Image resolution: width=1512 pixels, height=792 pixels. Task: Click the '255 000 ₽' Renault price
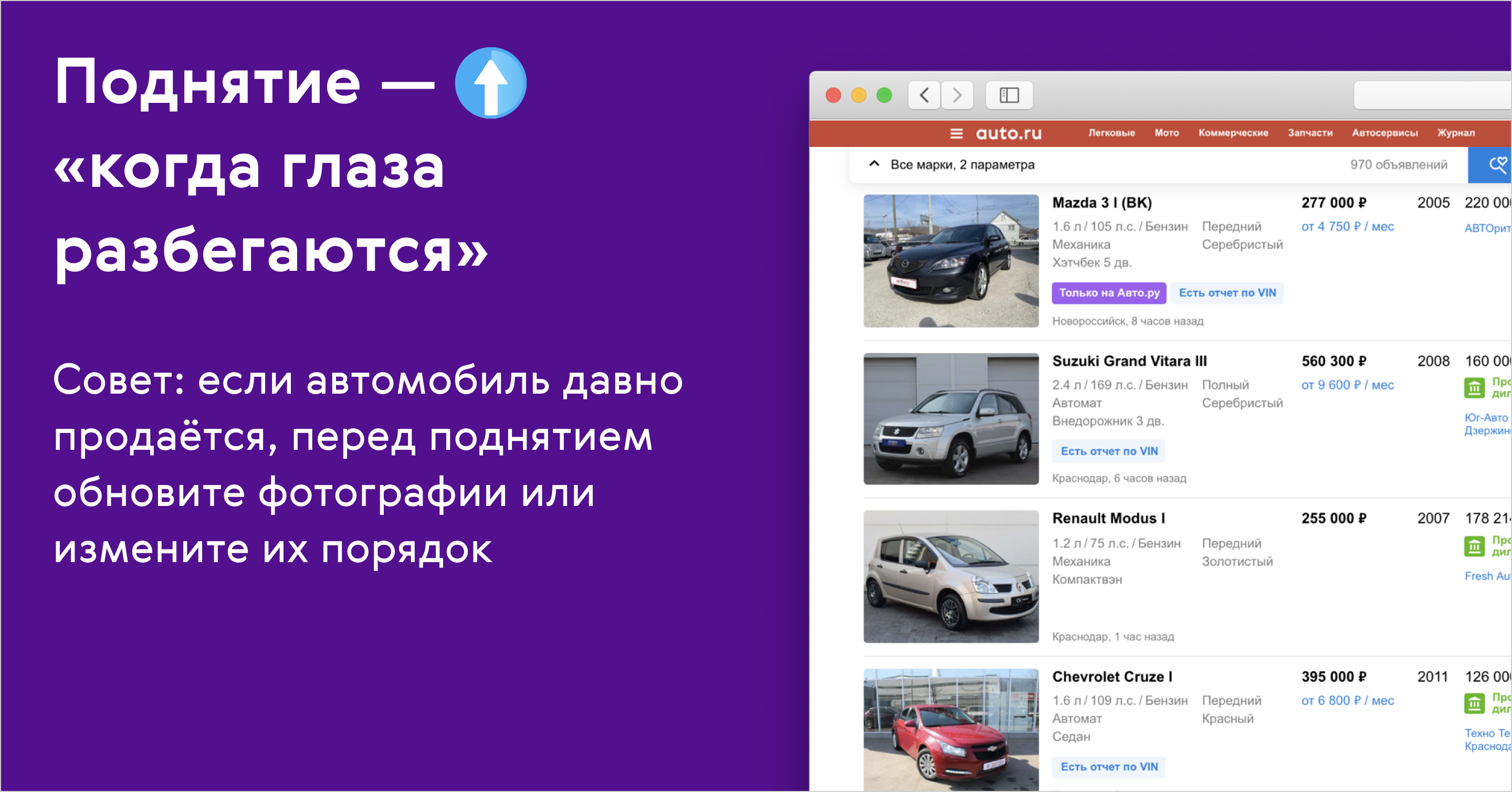point(1333,519)
